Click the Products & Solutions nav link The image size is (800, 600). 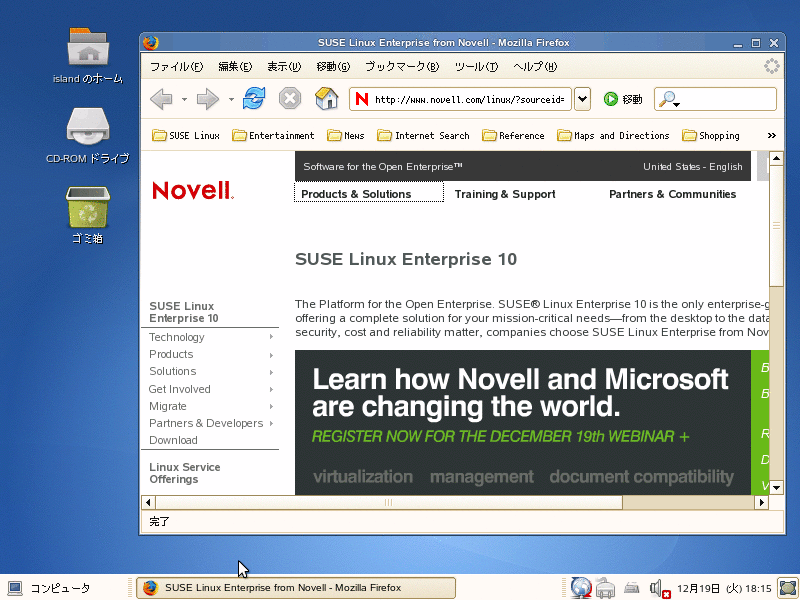(356, 194)
